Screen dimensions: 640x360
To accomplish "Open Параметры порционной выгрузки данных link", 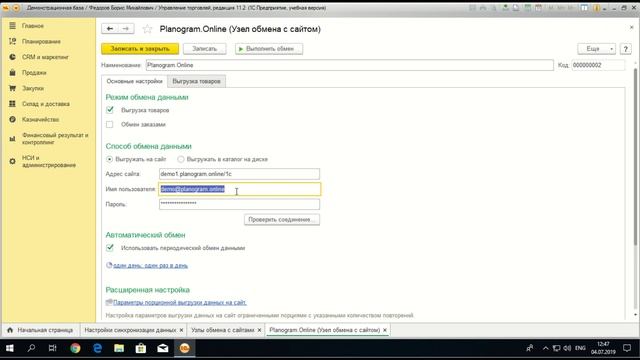I will tap(180, 302).
